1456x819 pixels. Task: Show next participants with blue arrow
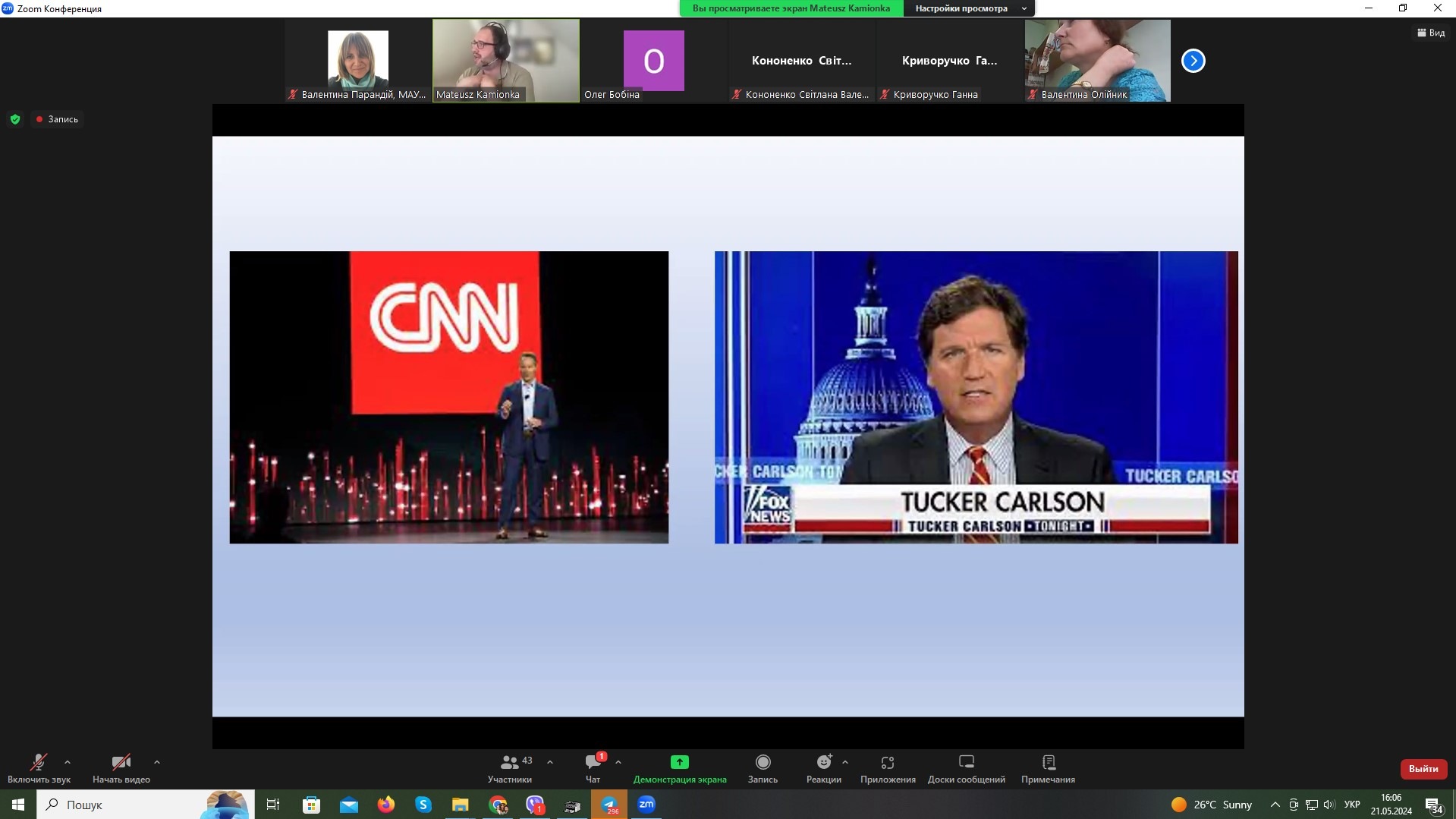pyautogui.click(x=1193, y=61)
